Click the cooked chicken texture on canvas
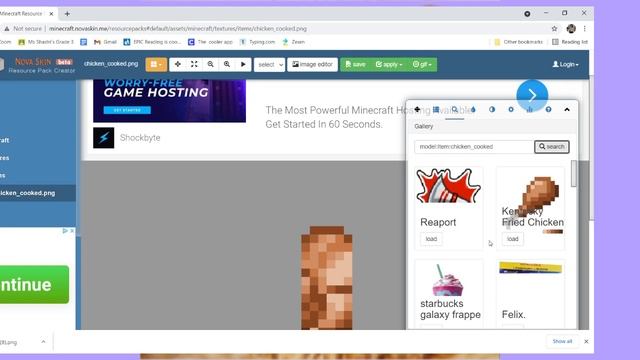The height and width of the screenshot is (360, 640). [327, 278]
